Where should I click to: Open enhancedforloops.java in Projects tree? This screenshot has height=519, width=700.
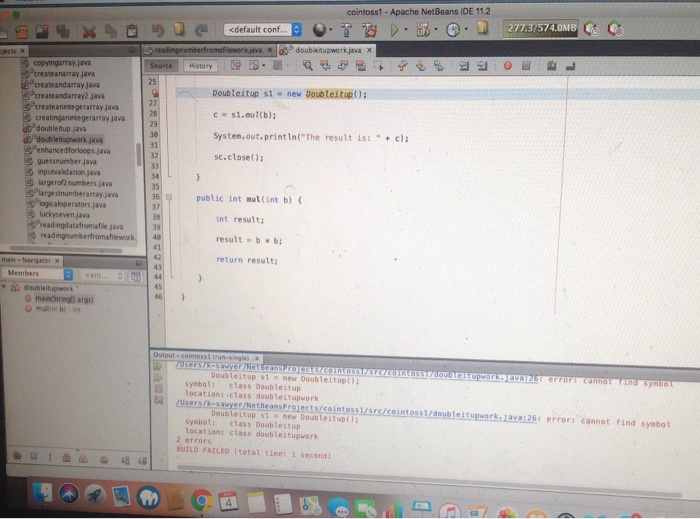[x=73, y=150]
